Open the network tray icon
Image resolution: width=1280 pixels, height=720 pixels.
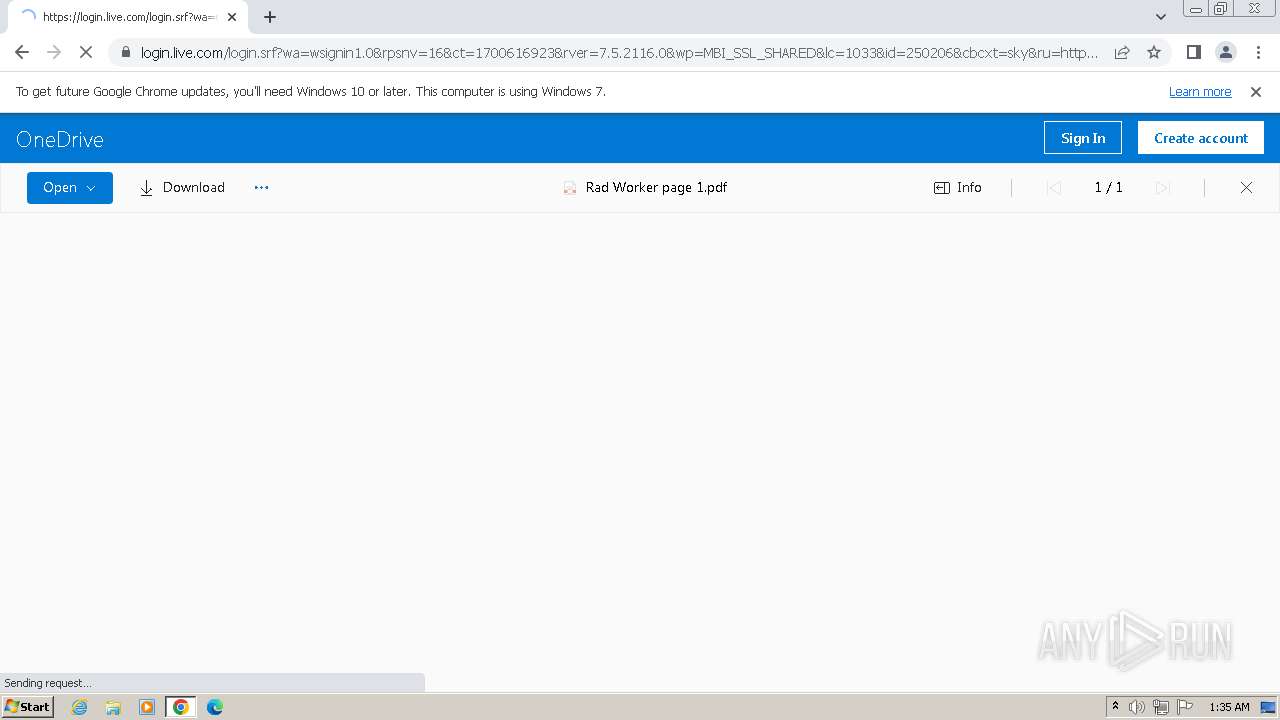click(x=1161, y=707)
